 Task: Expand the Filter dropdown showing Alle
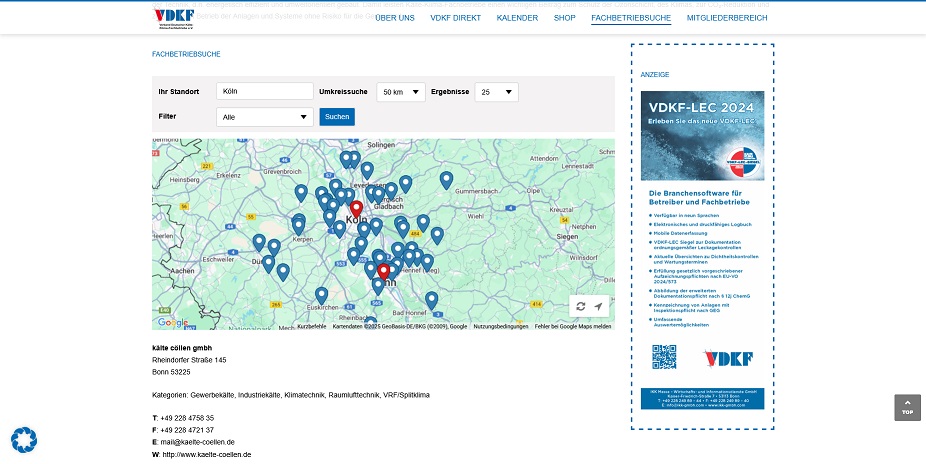pyautogui.click(x=264, y=117)
